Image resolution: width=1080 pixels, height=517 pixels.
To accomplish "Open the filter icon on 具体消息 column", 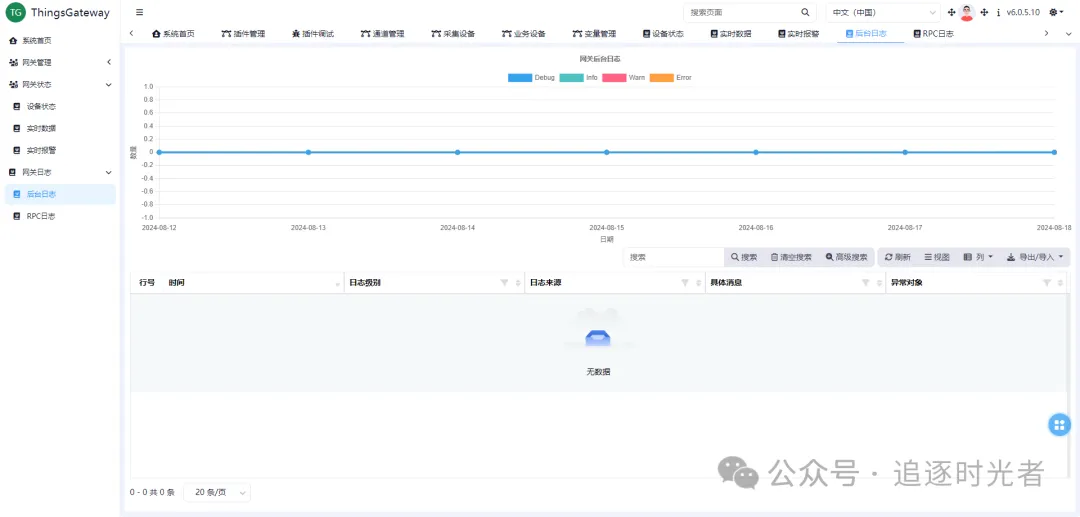I will click(866, 283).
